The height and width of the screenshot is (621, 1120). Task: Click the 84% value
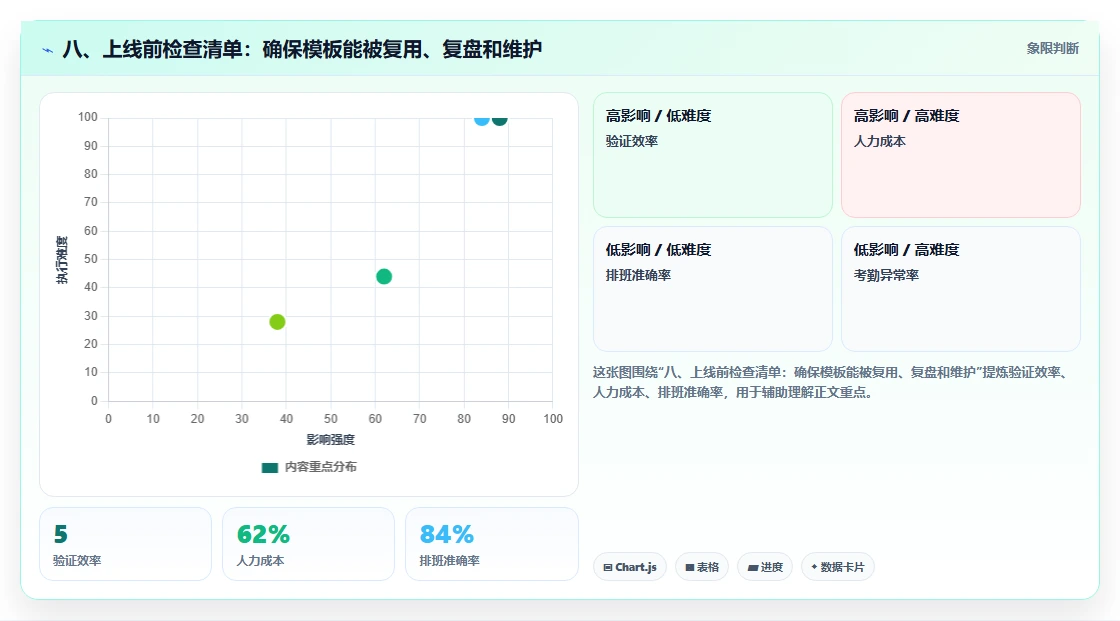coord(446,534)
